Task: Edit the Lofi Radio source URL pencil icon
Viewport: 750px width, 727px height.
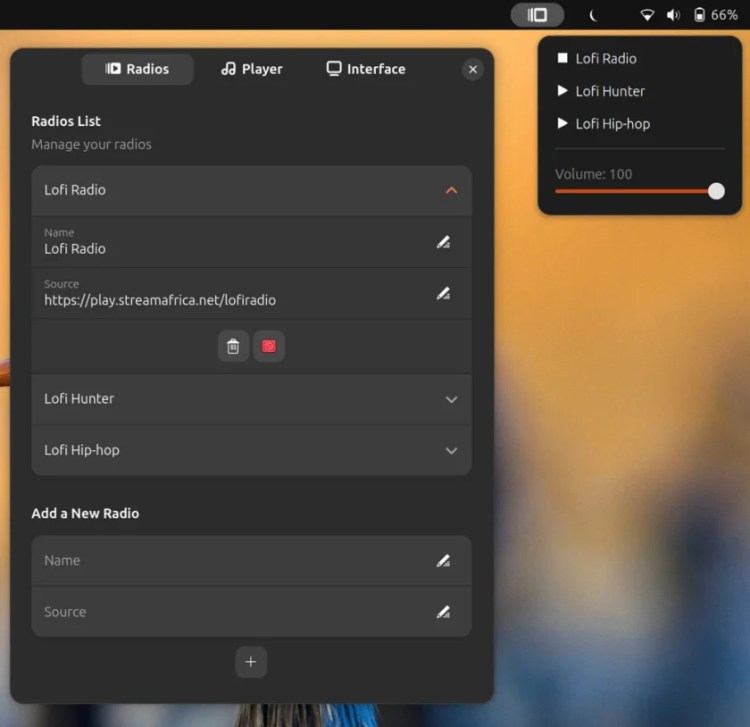Action: (x=443, y=293)
